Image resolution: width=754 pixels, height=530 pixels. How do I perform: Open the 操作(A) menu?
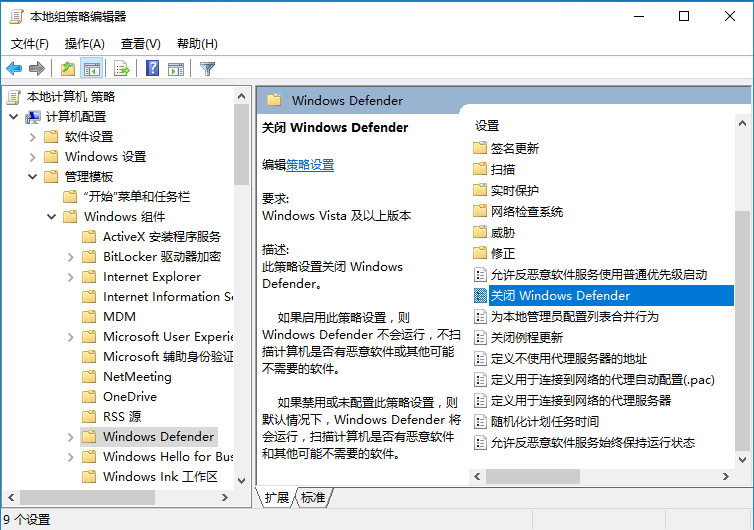85,44
